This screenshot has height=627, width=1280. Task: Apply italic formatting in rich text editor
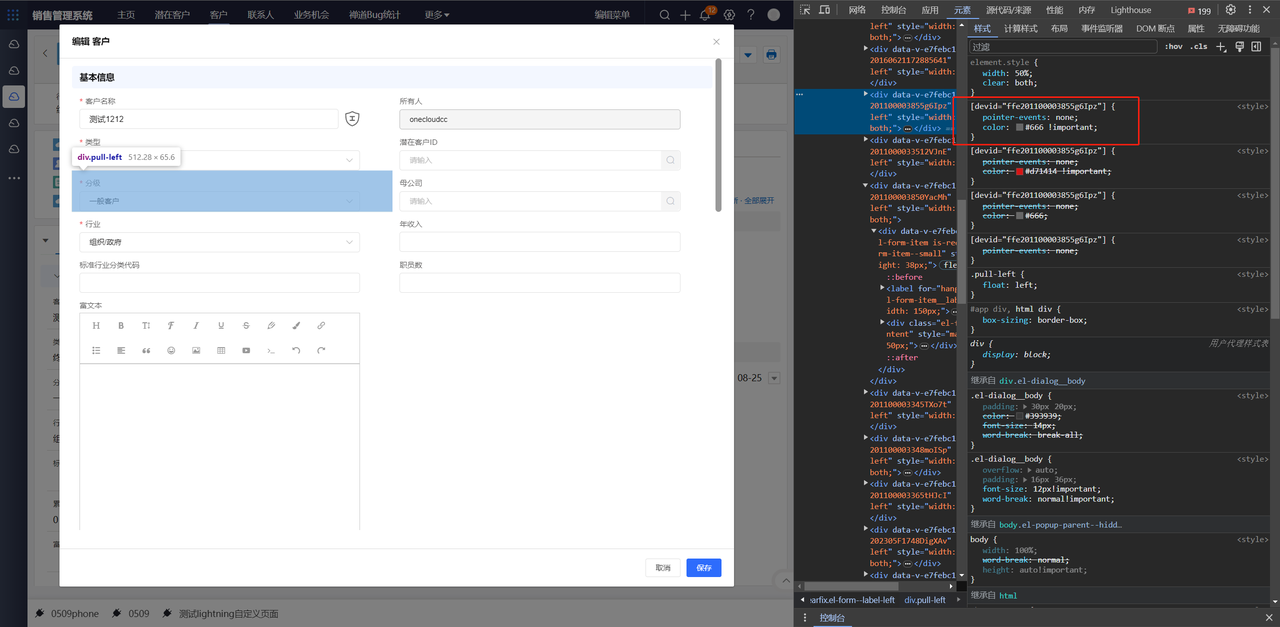click(196, 326)
